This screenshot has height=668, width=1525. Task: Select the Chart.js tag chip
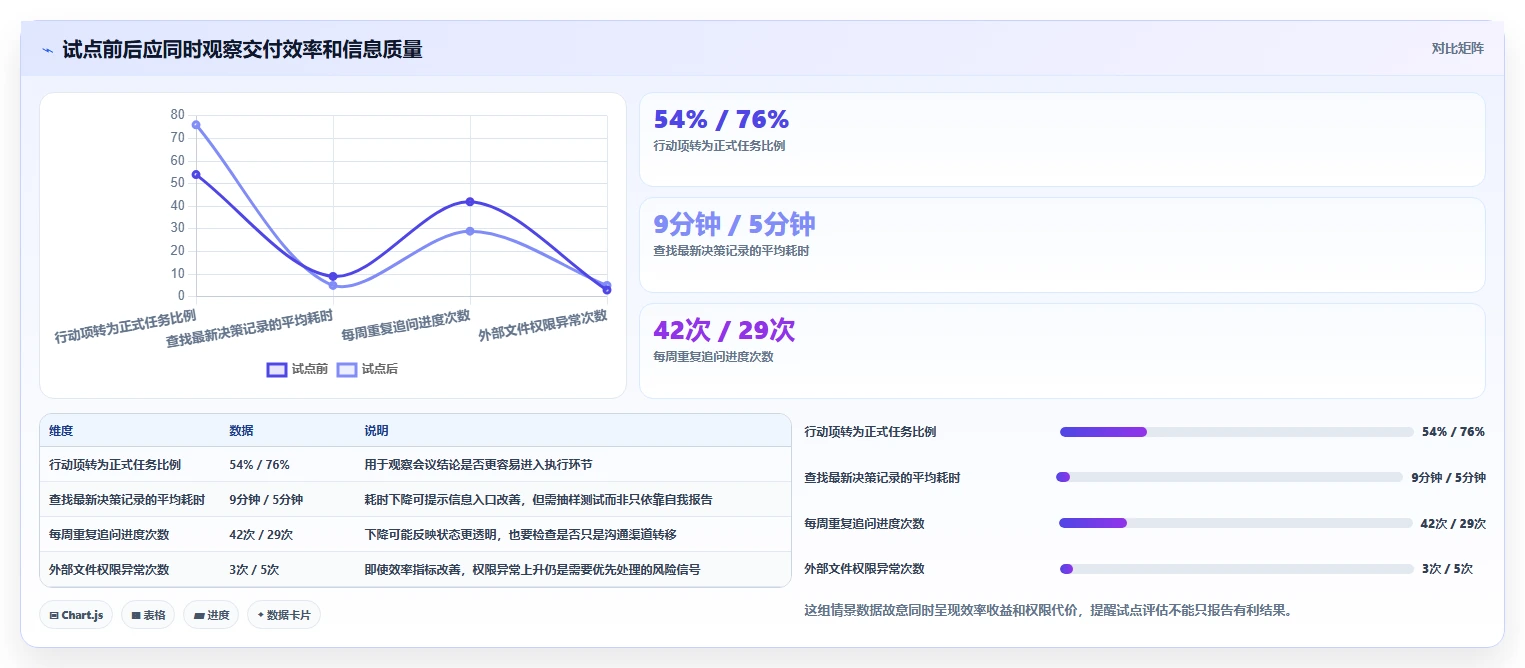[76, 615]
